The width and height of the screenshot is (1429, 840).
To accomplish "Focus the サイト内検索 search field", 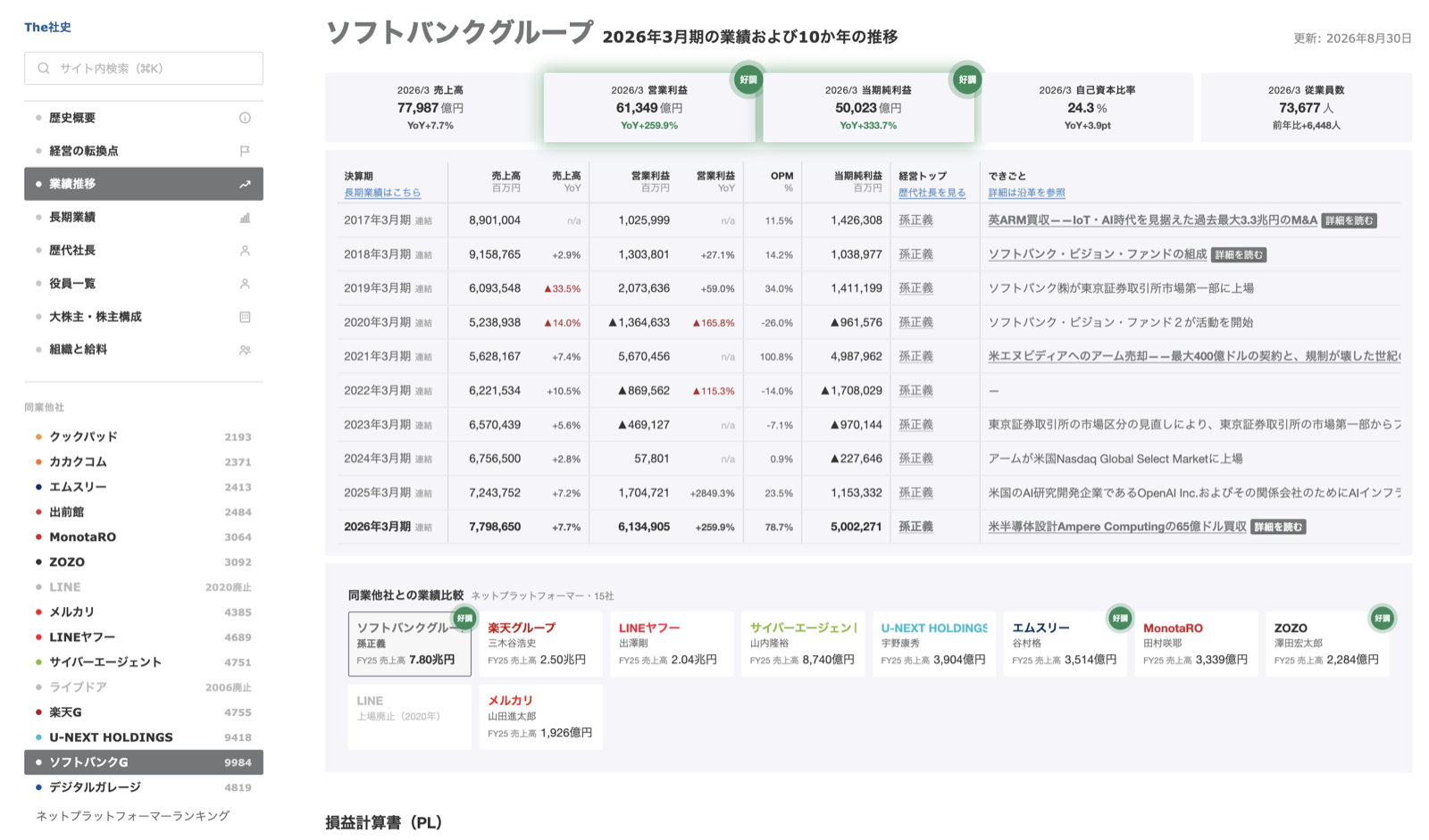I will [144, 69].
